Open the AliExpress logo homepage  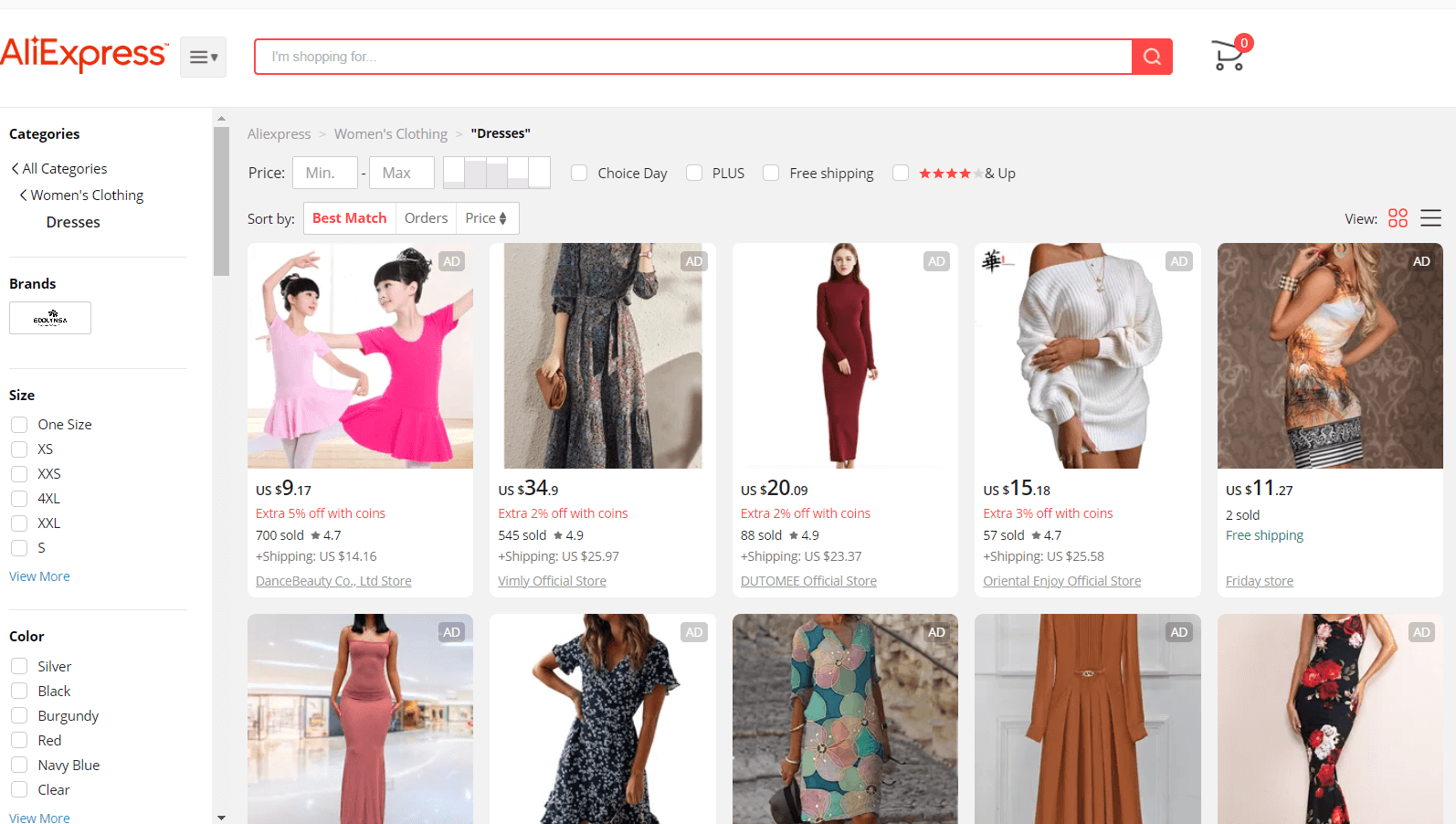tap(84, 55)
